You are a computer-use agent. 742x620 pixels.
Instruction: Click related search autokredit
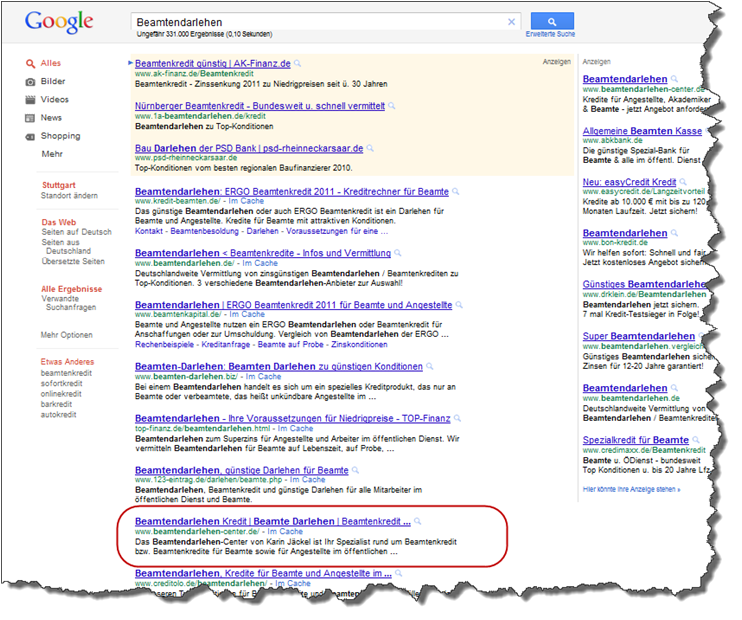coord(59,415)
